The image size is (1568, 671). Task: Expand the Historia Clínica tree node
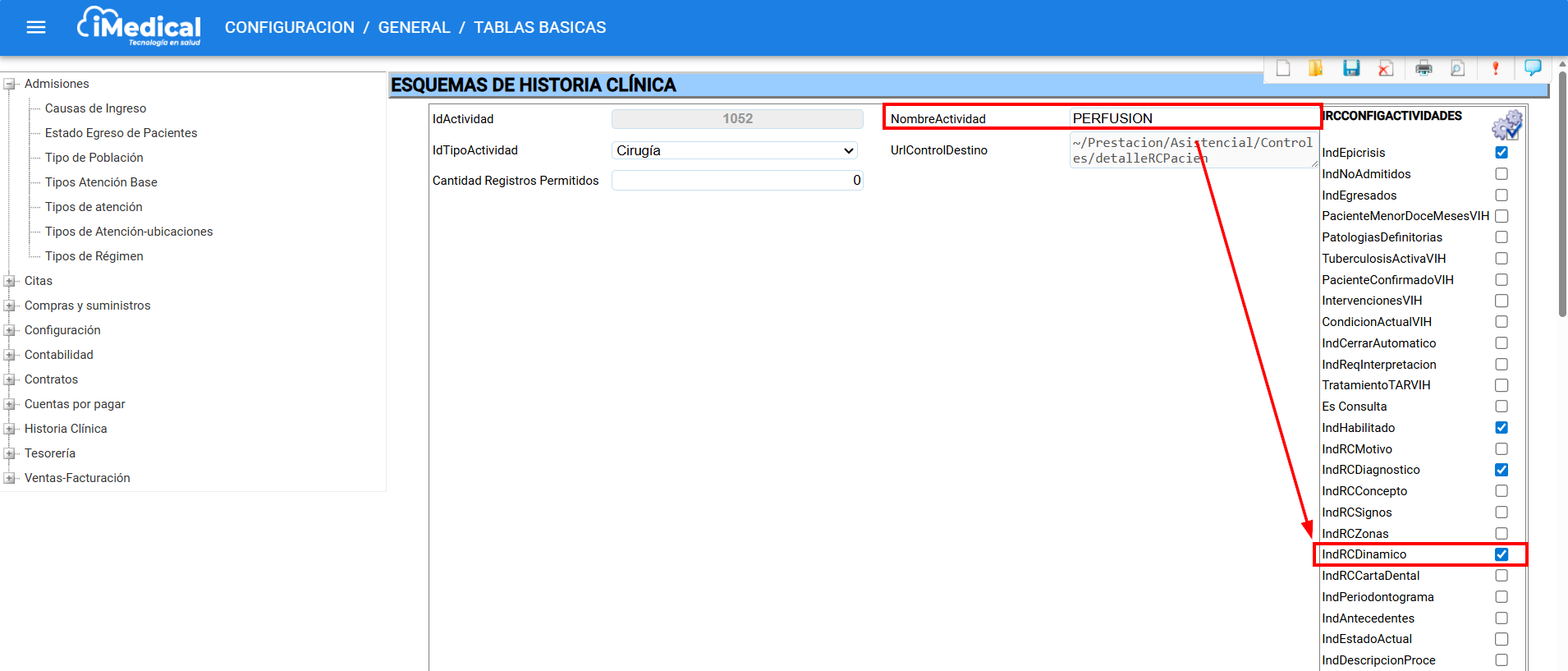coord(10,429)
